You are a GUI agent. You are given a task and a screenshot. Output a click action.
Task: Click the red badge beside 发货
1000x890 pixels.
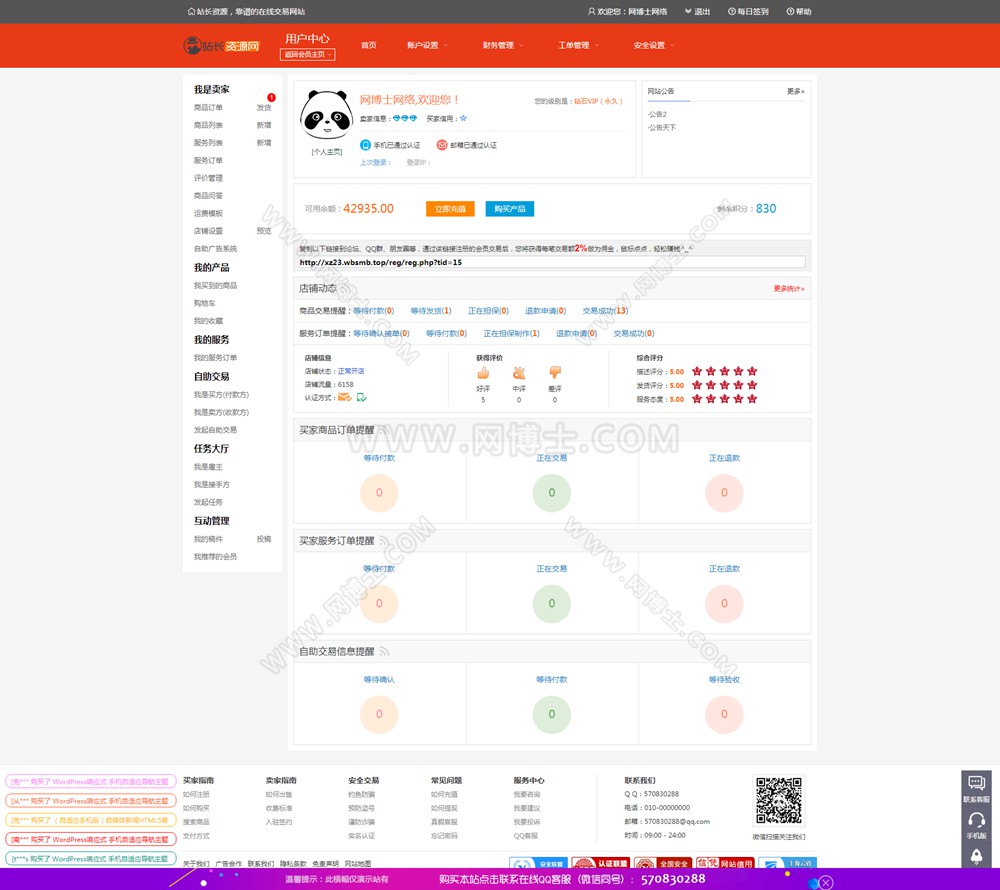(271, 98)
